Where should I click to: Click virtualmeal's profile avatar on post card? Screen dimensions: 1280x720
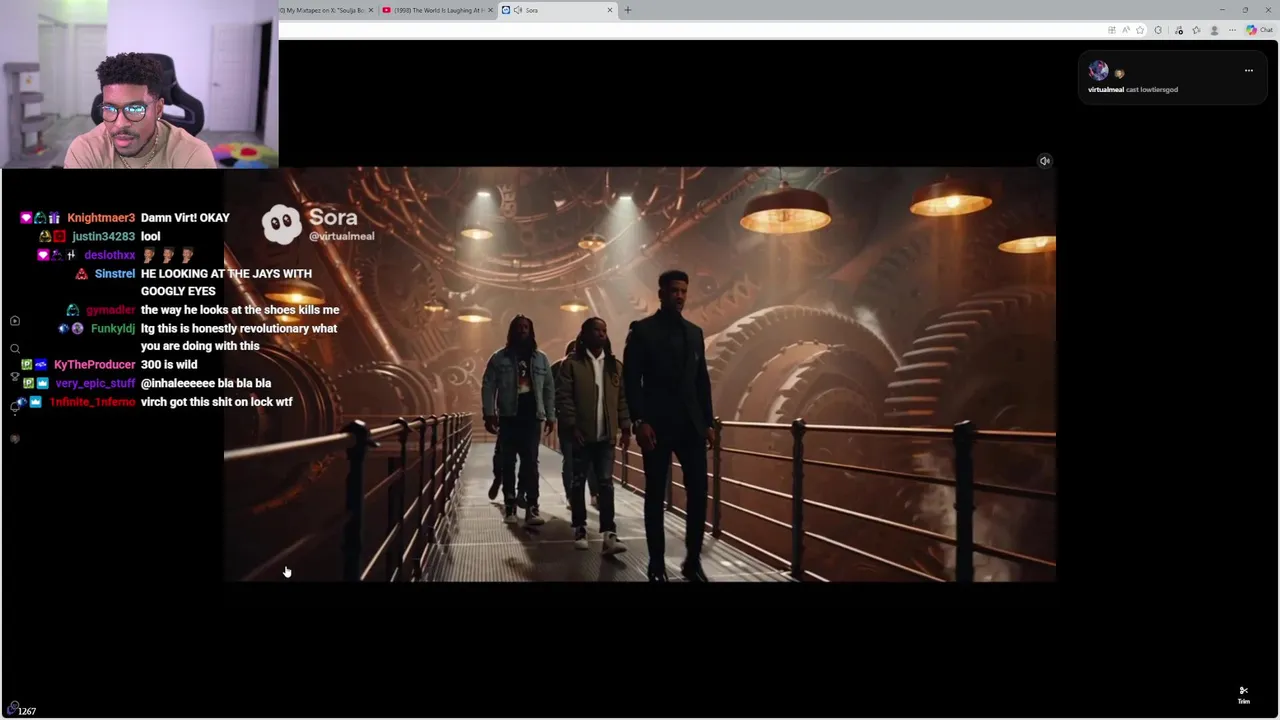[1098, 70]
